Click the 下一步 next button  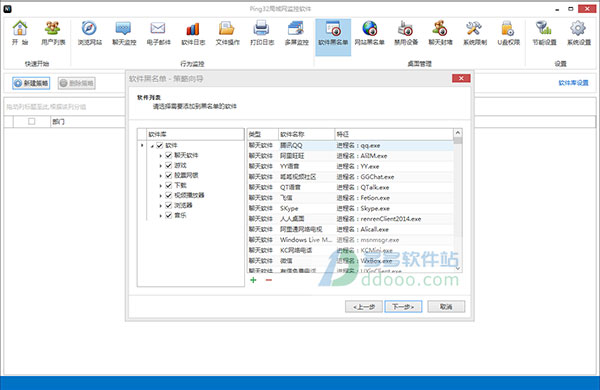pyautogui.click(x=403, y=307)
